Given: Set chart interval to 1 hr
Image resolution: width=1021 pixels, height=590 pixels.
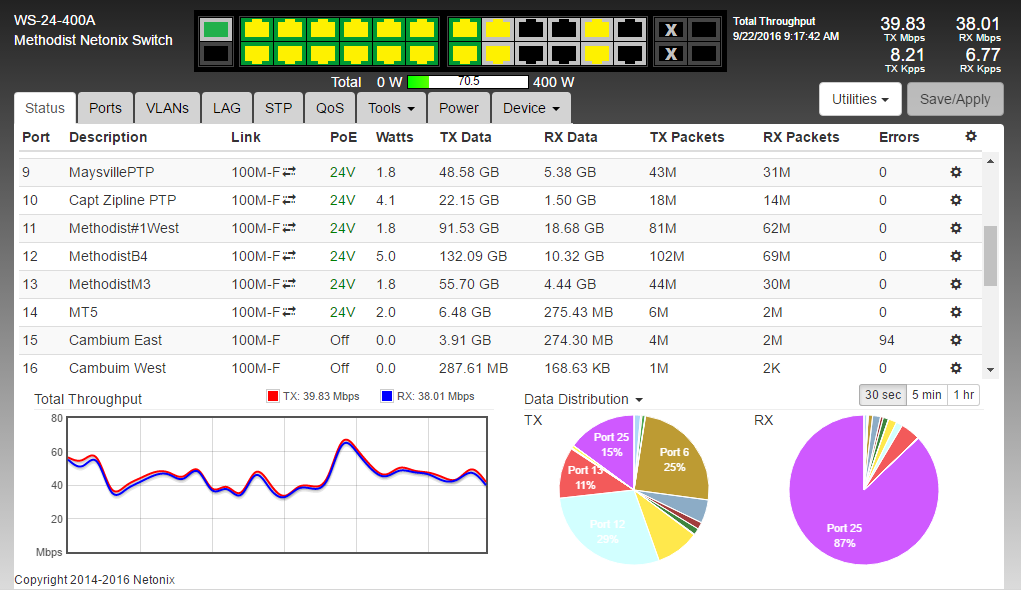Looking at the screenshot, I should point(963,395).
